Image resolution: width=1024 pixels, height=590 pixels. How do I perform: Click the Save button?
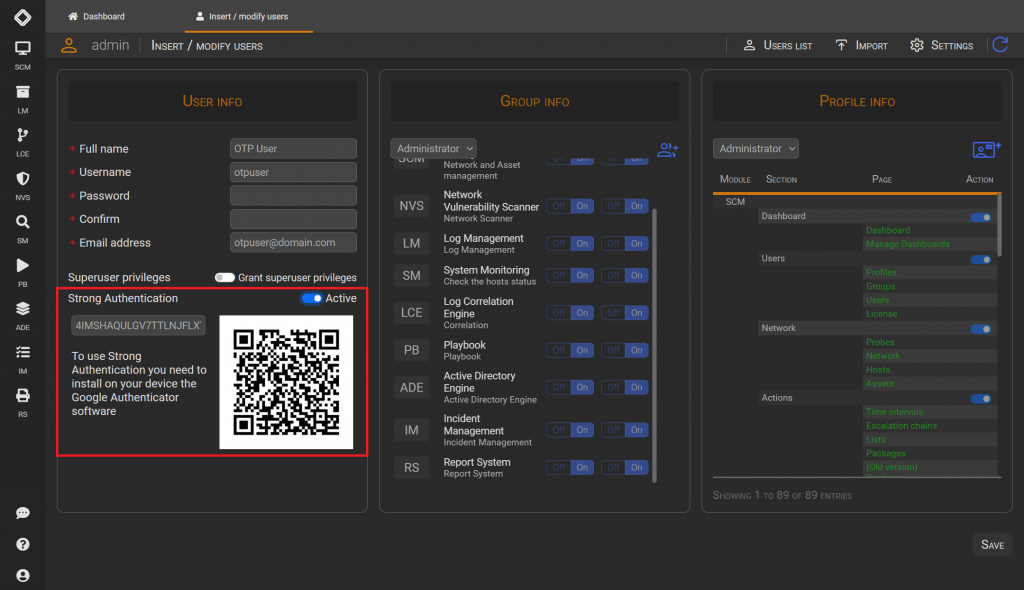coord(992,545)
